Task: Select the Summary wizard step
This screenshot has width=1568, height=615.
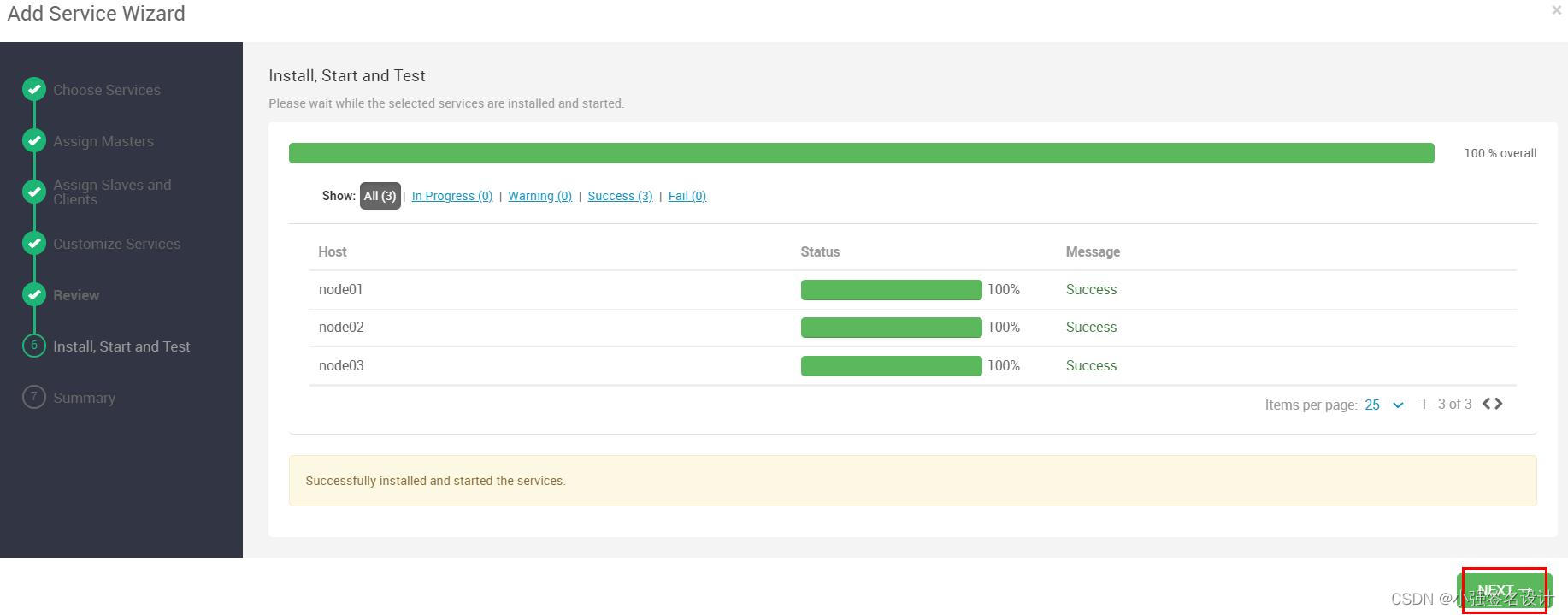Action: pos(84,398)
